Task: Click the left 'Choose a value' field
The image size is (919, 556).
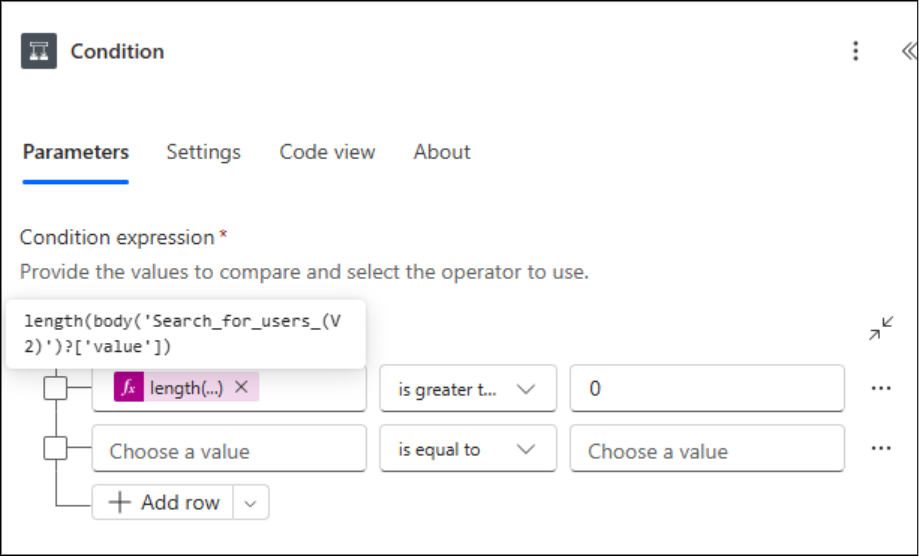Action: (x=229, y=450)
